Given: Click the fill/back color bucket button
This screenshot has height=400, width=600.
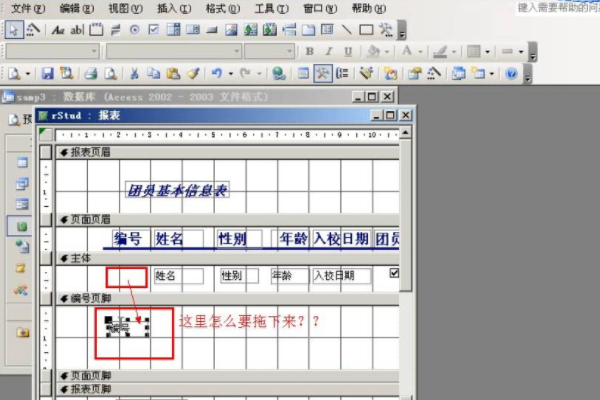Looking at the screenshot, I should pos(374,51).
